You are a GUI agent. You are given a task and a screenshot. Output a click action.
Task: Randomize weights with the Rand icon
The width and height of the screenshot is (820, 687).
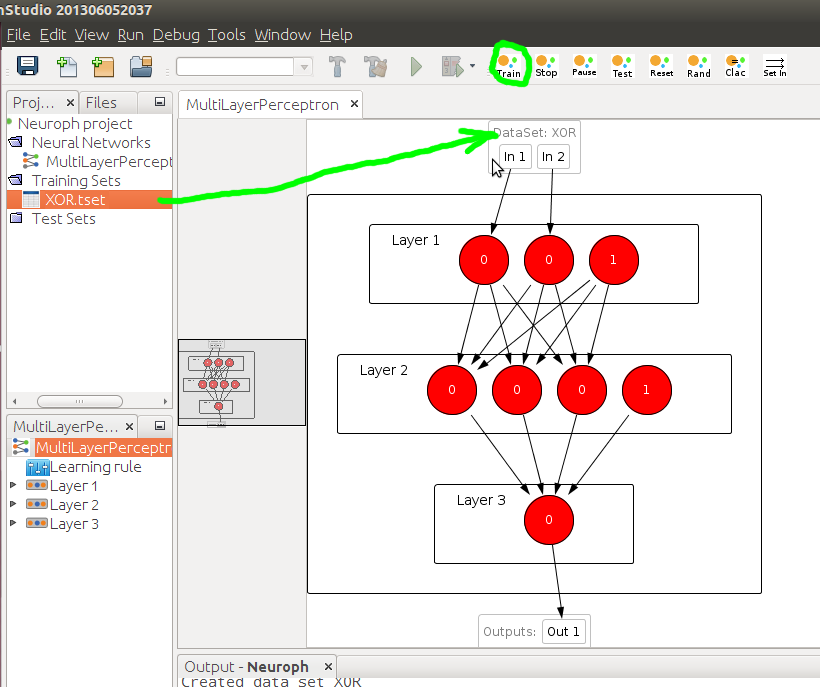pyautogui.click(x=698, y=66)
